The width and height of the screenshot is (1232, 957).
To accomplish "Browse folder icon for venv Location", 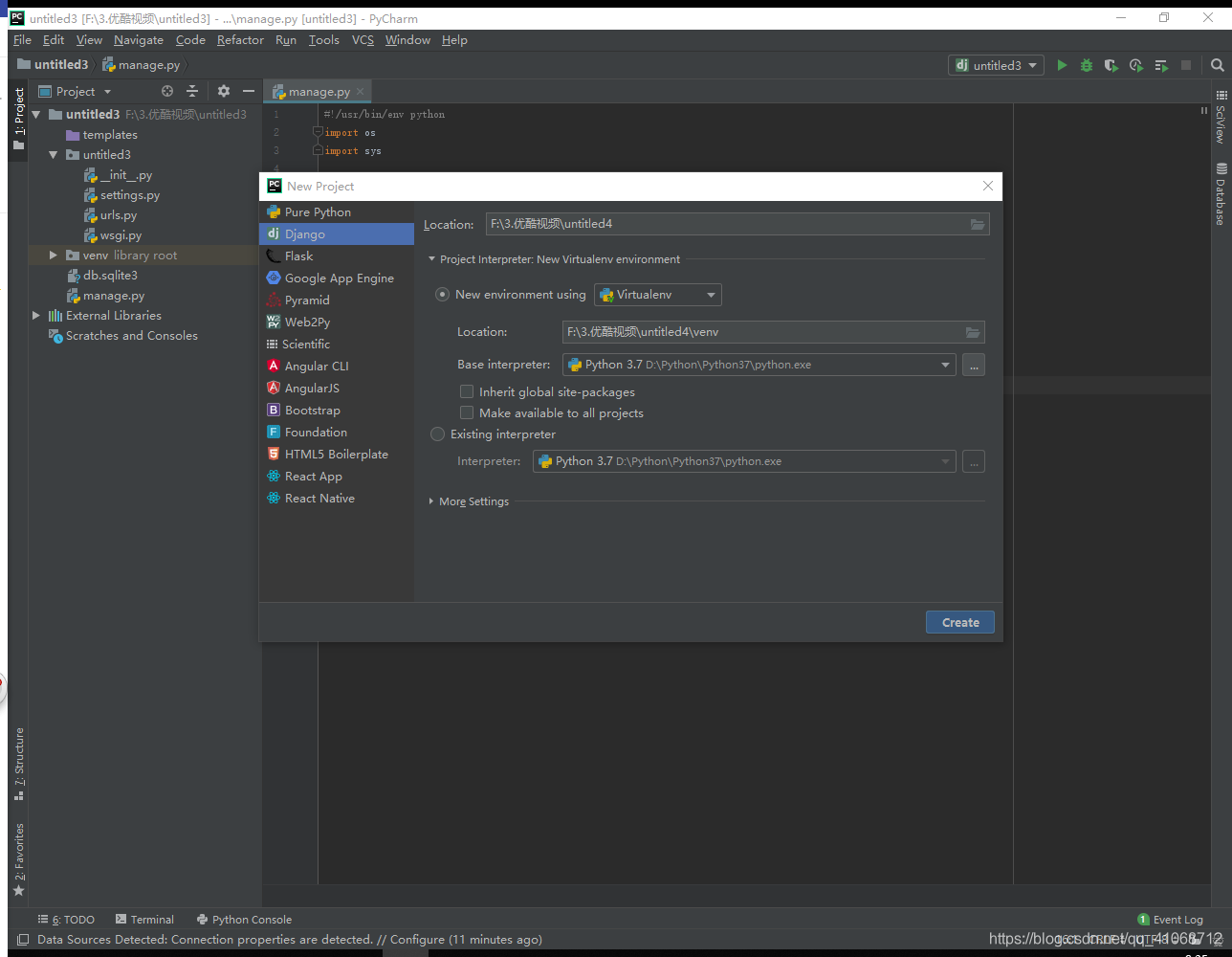I will point(972,332).
